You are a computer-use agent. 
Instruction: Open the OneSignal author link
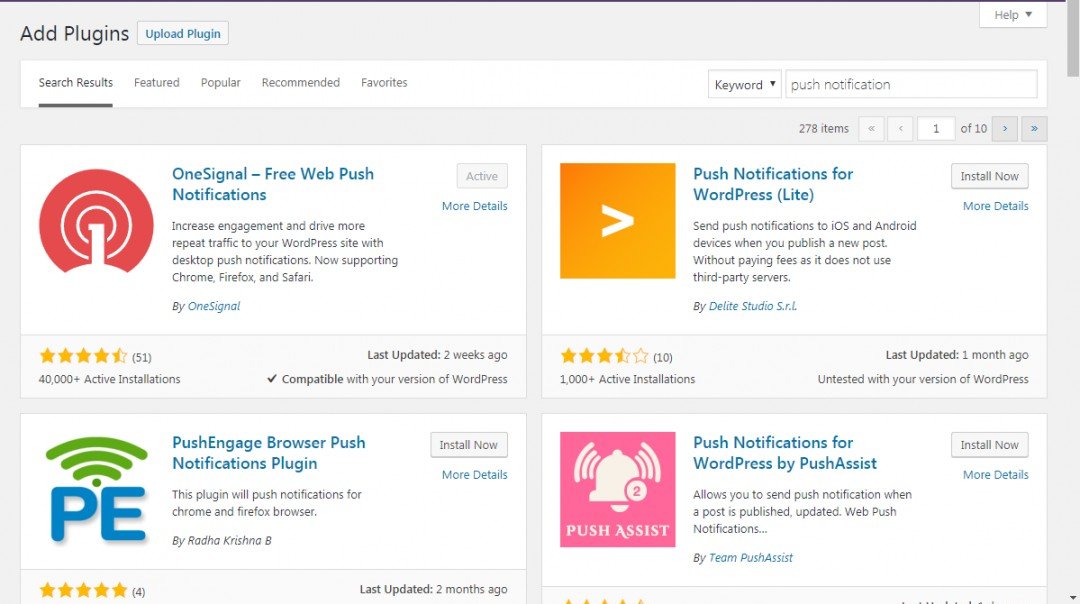point(214,306)
